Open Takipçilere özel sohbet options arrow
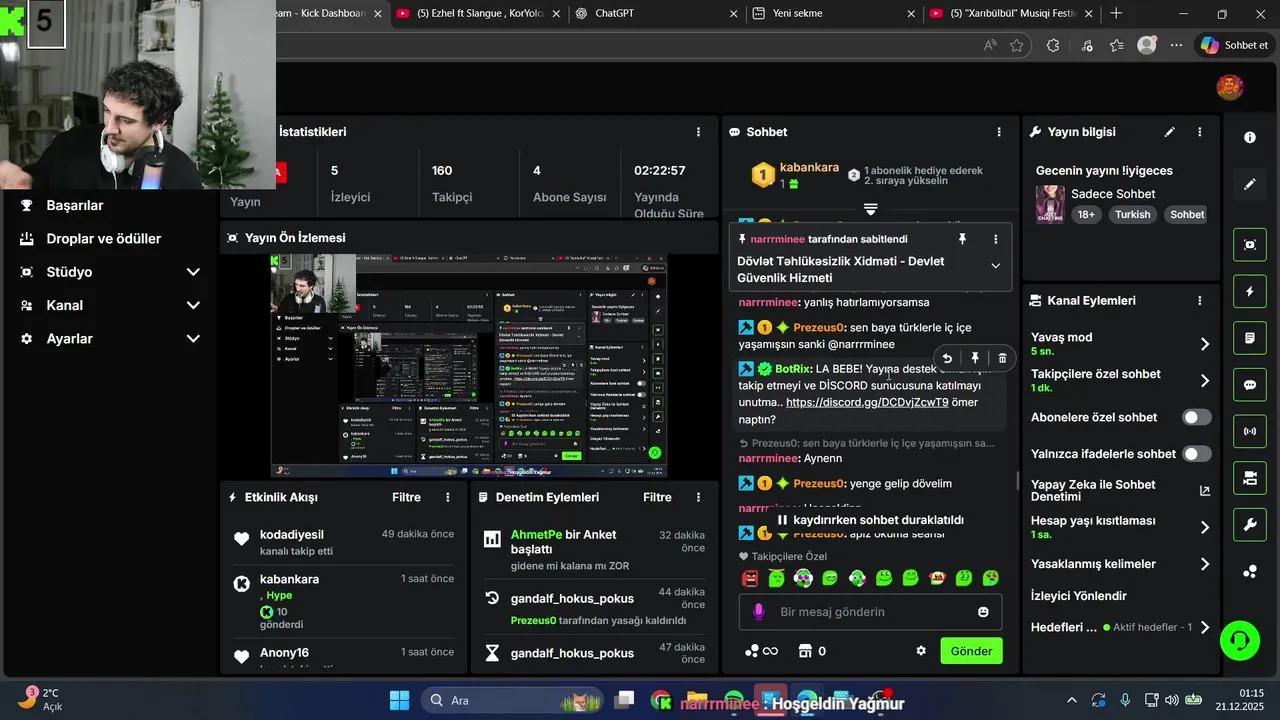The image size is (1280, 720). (x=1204, y=381)
